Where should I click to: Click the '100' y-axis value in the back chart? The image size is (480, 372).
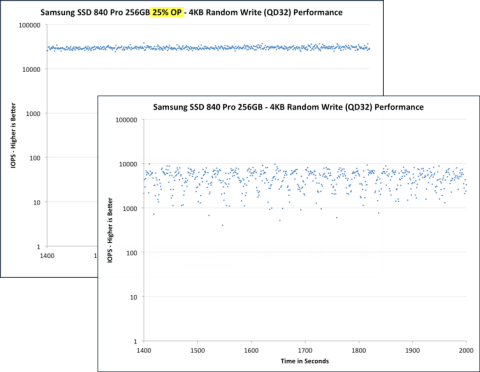pyautogui.click(x=35, y=158)
